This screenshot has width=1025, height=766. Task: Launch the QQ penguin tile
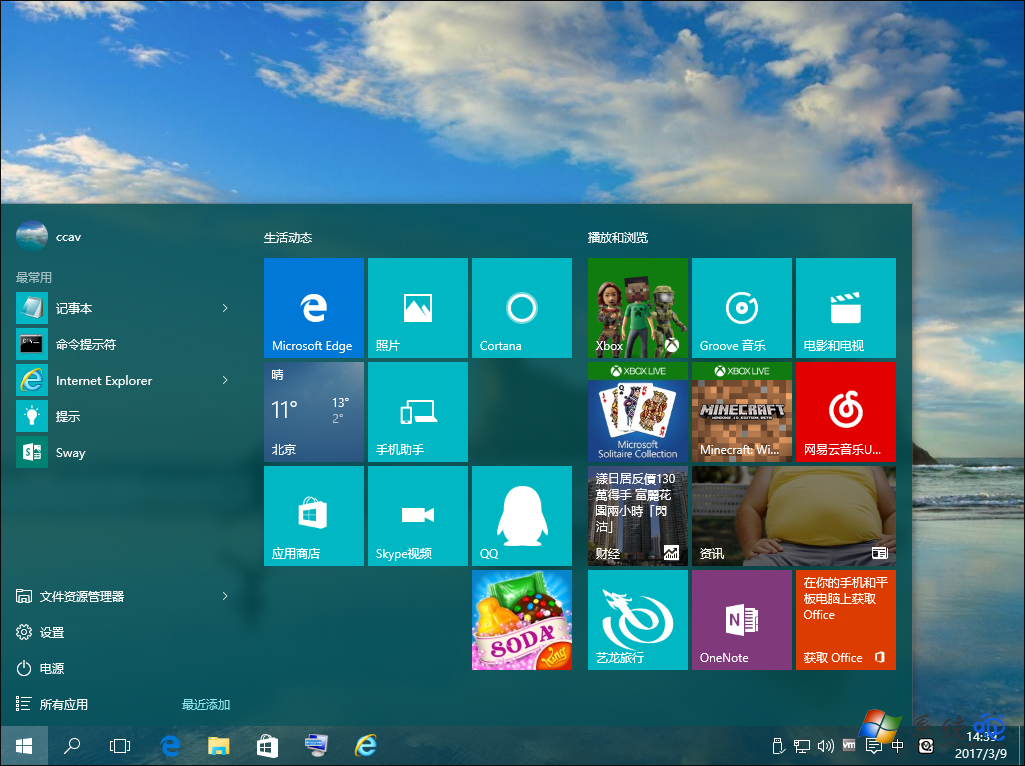click(522, 516)
